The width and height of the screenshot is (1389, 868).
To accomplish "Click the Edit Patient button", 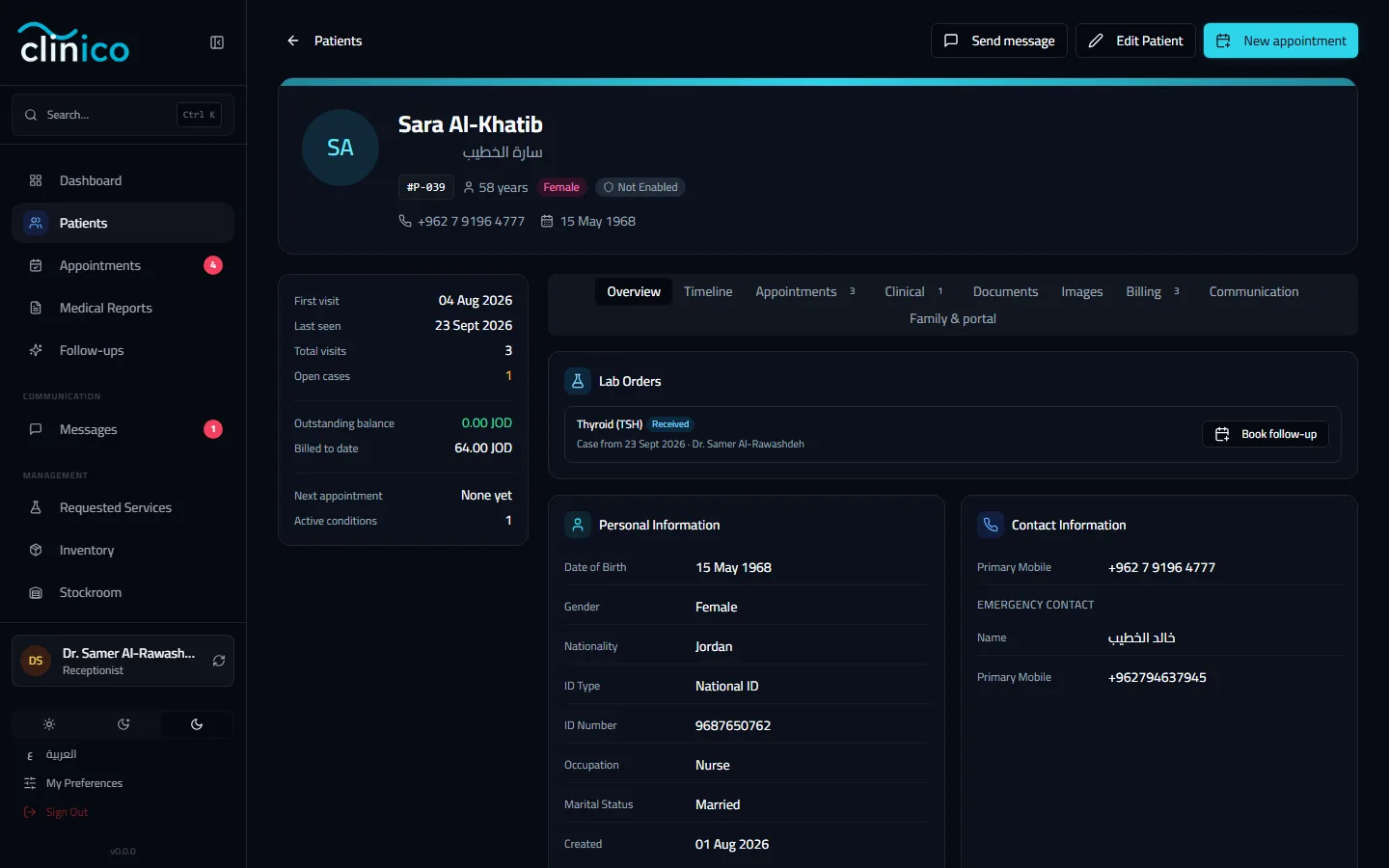I will 1135,41.
